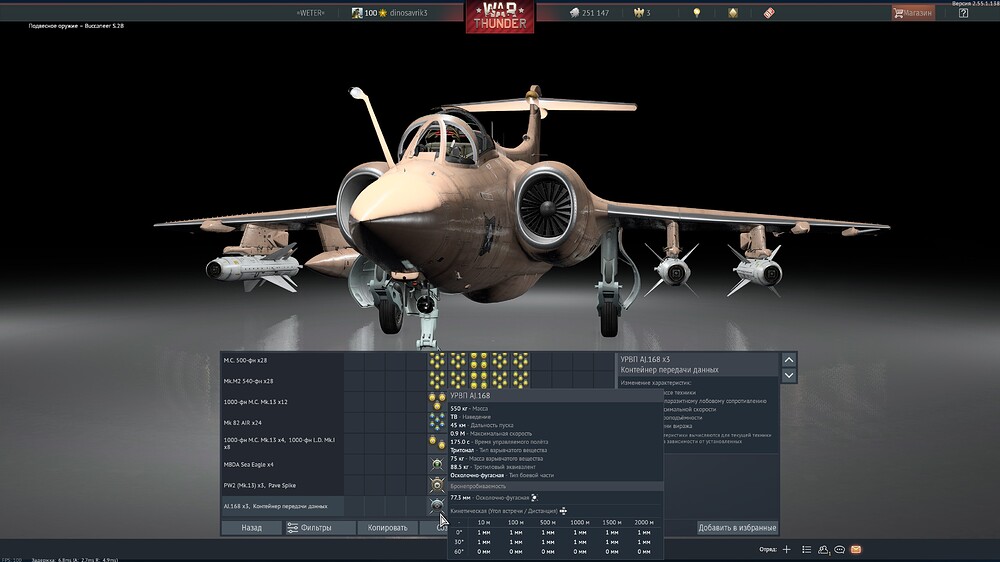This screenshot has height=562, width=1000.
Task: Open the list icon in the bottom bar
Action: [x=806, y=549]
